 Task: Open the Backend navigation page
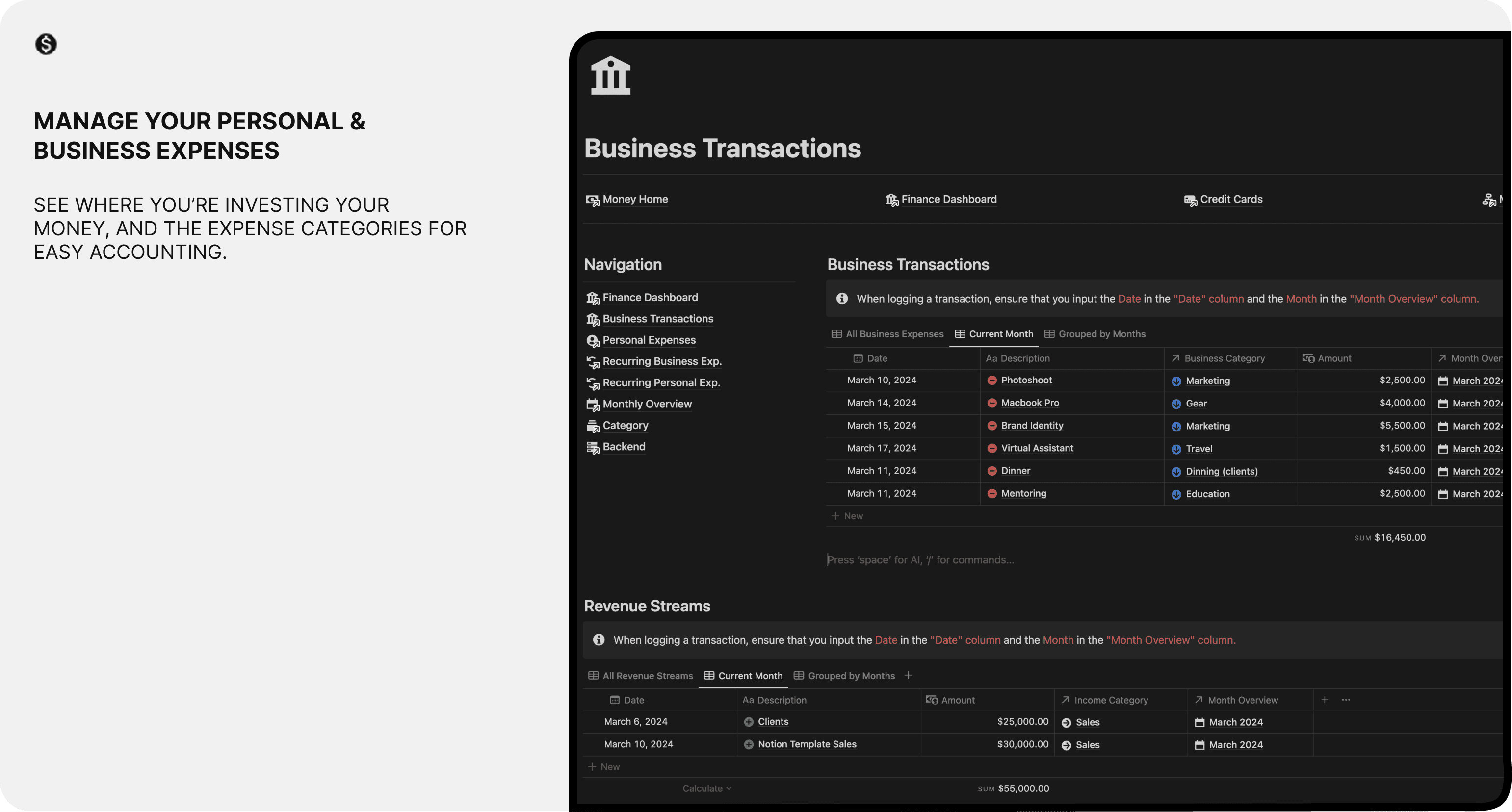pyautogui.click(x=624, y=447)
